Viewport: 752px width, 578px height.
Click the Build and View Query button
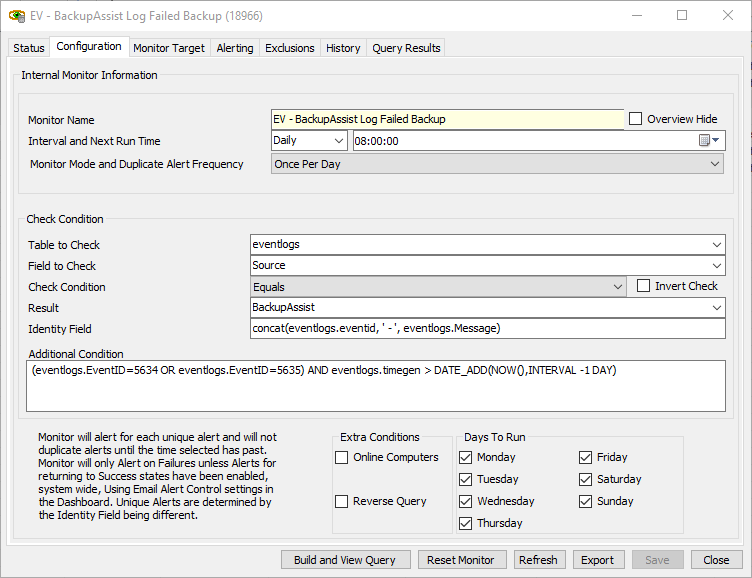[x=346, y=560]
